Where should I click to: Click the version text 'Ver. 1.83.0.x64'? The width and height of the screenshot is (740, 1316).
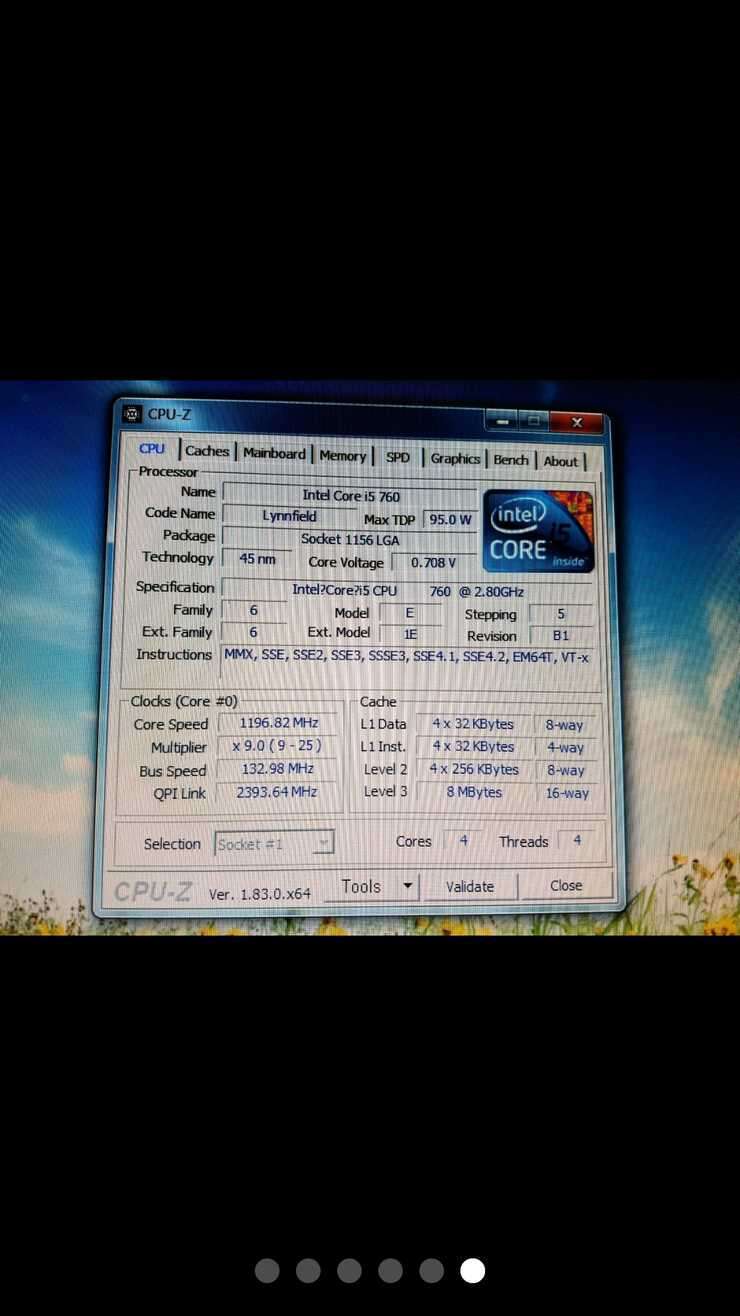[x=259, y=894]
